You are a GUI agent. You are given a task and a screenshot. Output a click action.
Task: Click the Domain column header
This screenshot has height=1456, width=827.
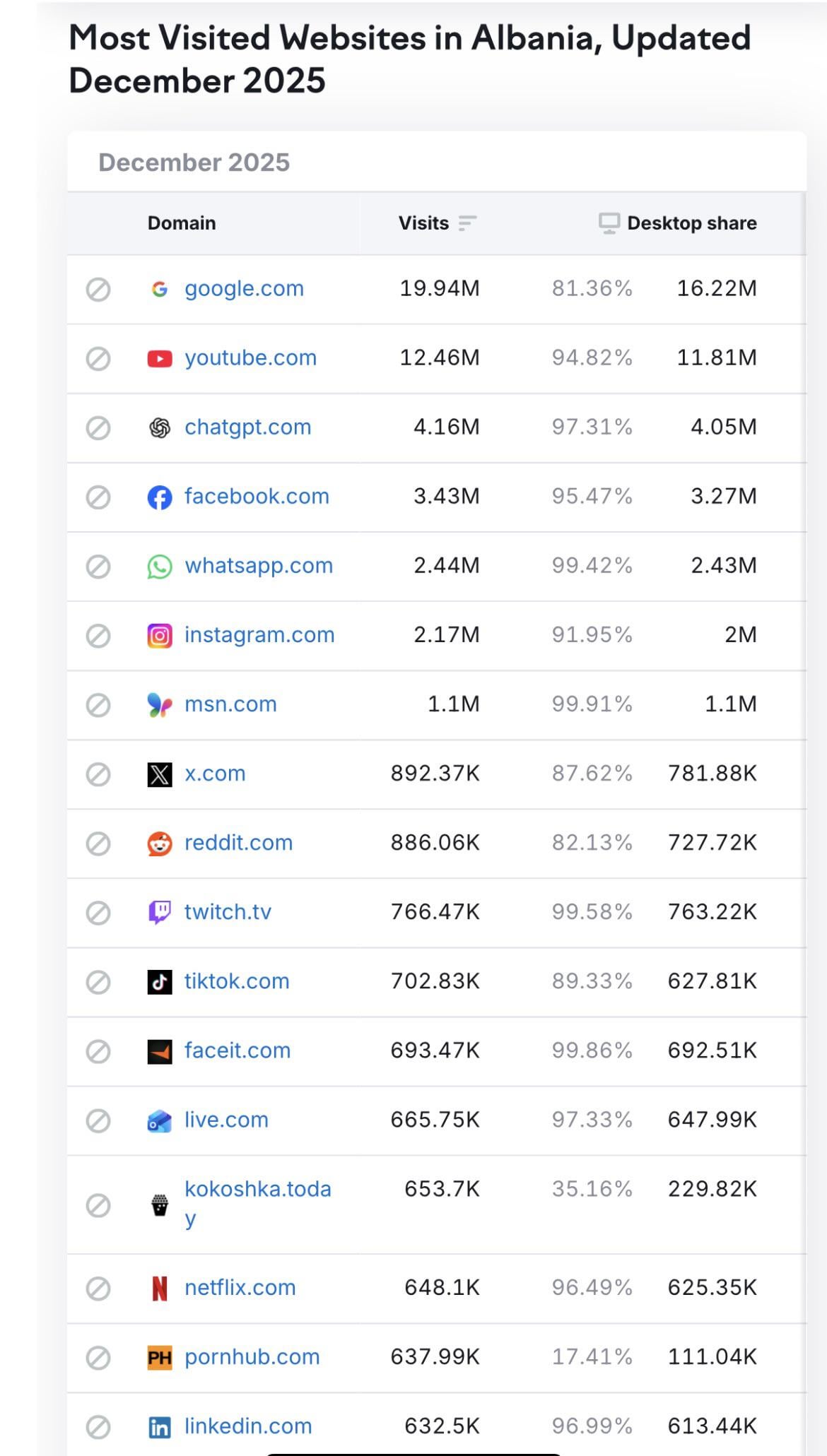pyautogui.click(x=182, y=223)
